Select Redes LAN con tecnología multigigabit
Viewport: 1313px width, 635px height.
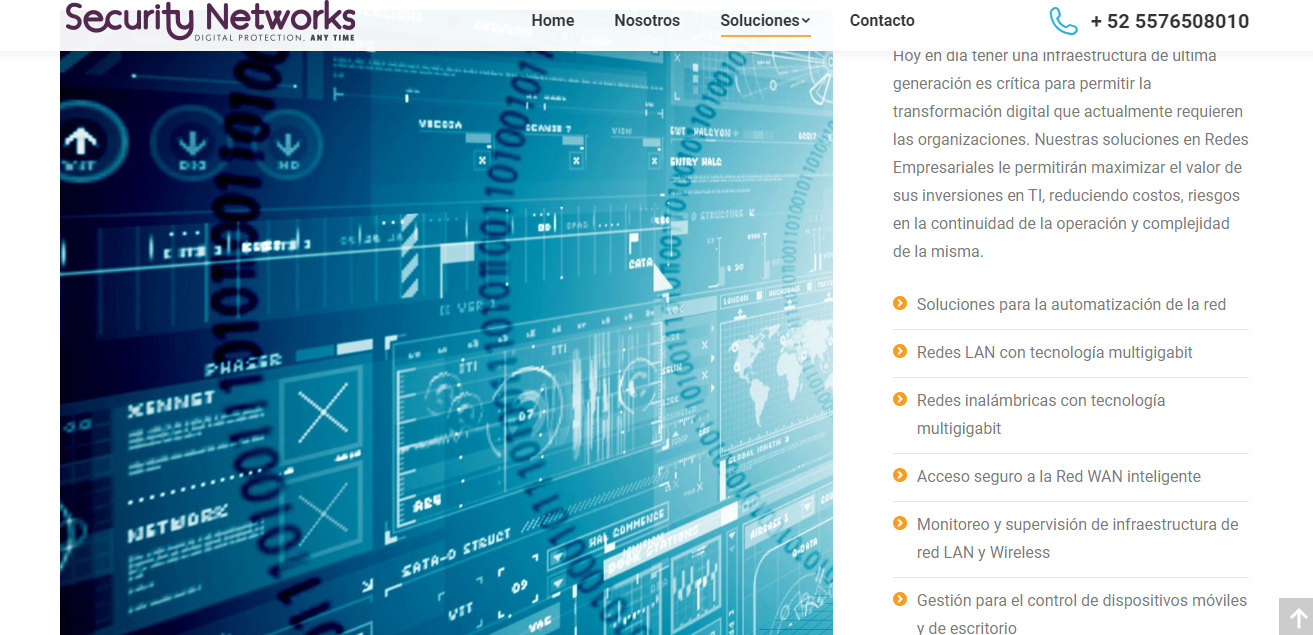tap(1055, 352)
